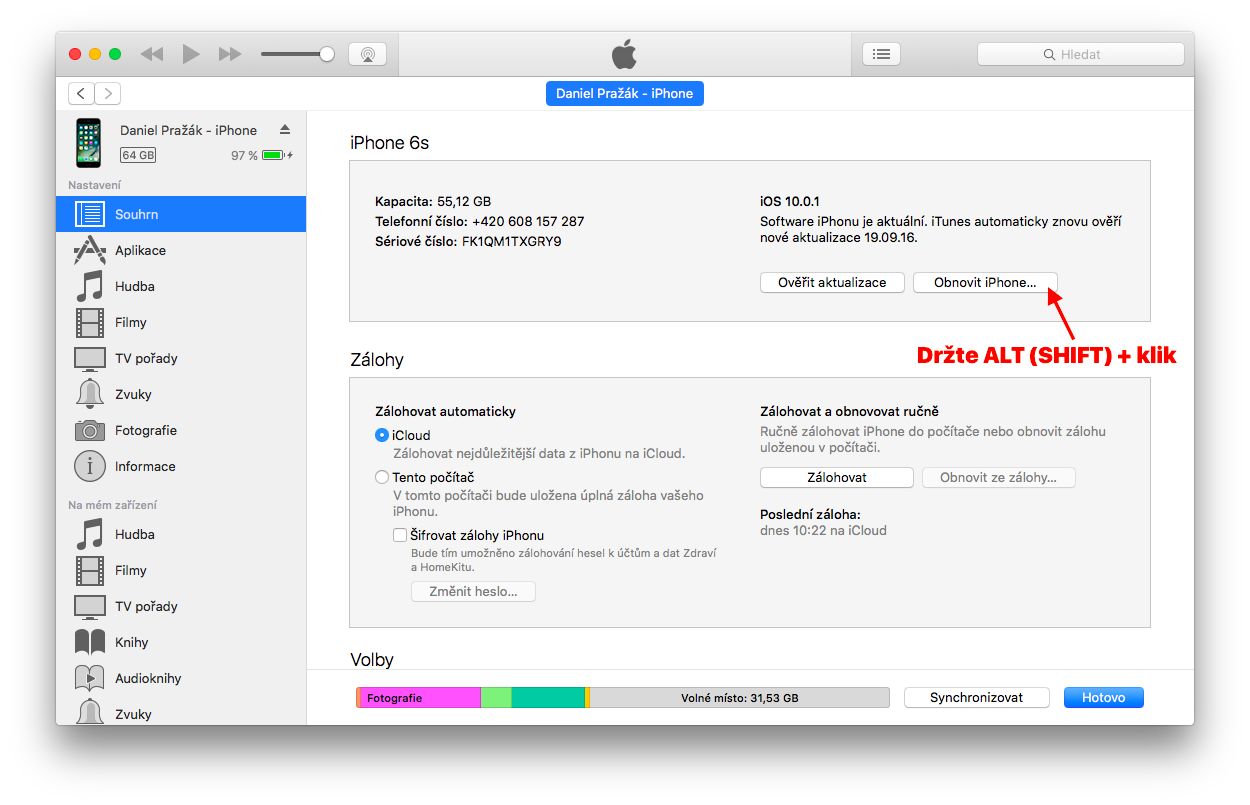1250x805 pixels.
Task: Click the Telefonní číslo line
Action: click(480, 221)
